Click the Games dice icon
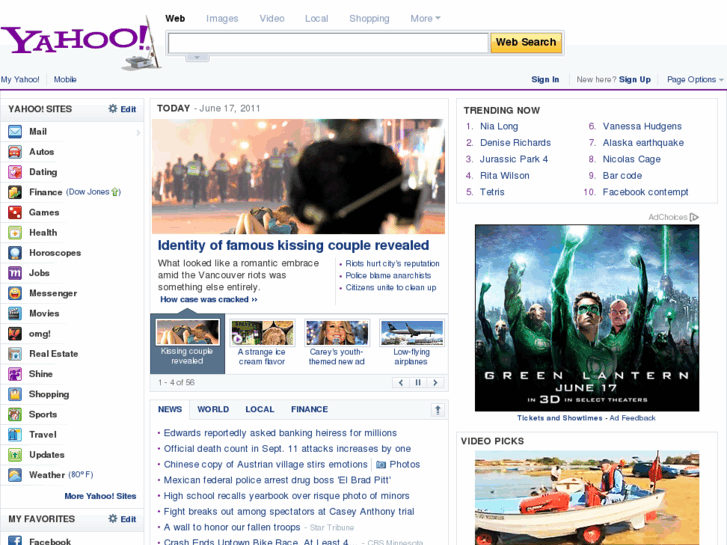This screenshot has height=545, width=727. (15, 212)
